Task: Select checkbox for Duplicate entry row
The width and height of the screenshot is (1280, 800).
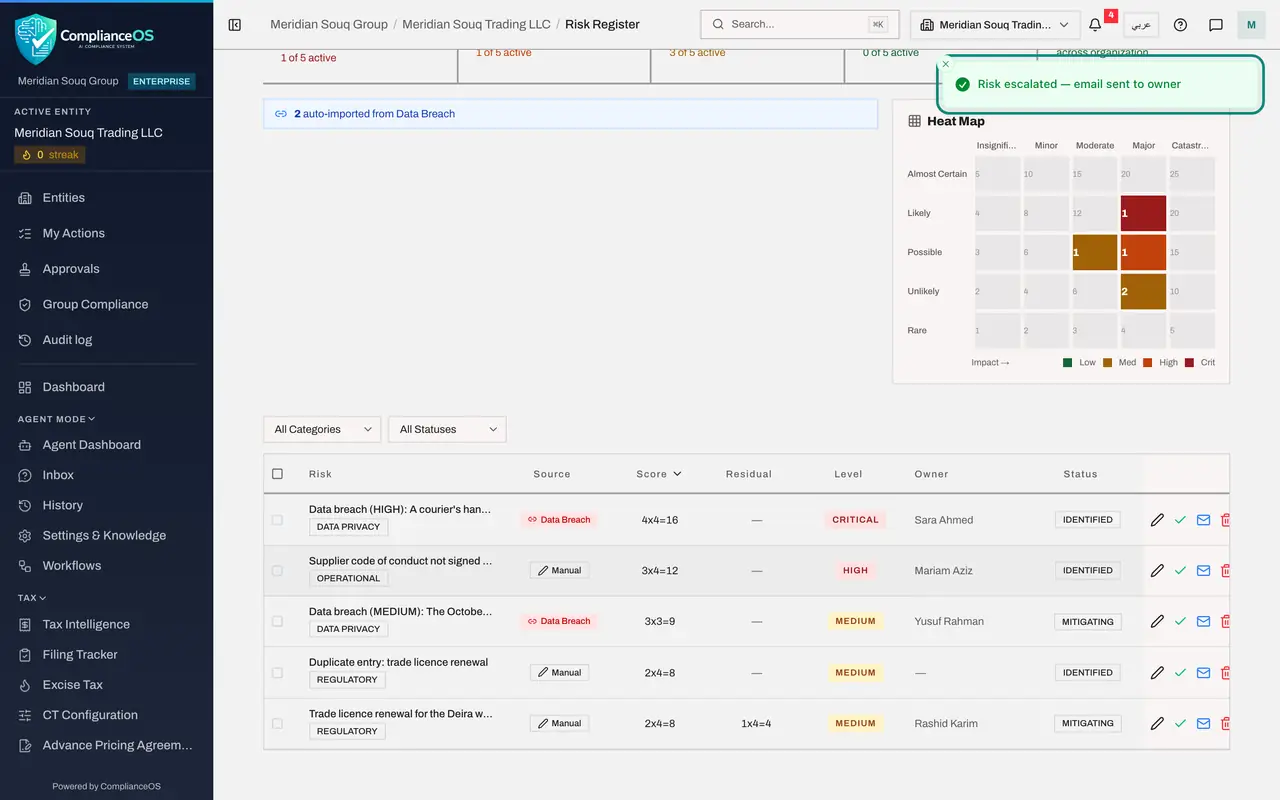Action: point(277,673)
